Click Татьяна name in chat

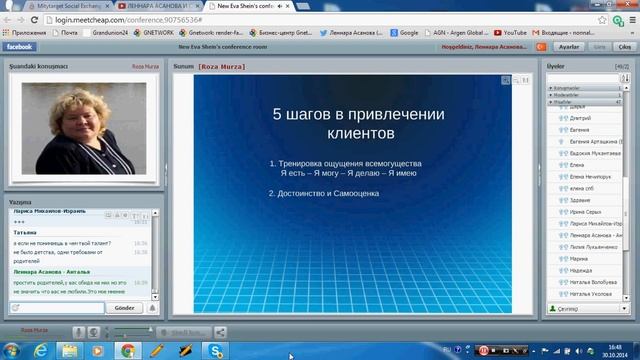pos(25,233)
